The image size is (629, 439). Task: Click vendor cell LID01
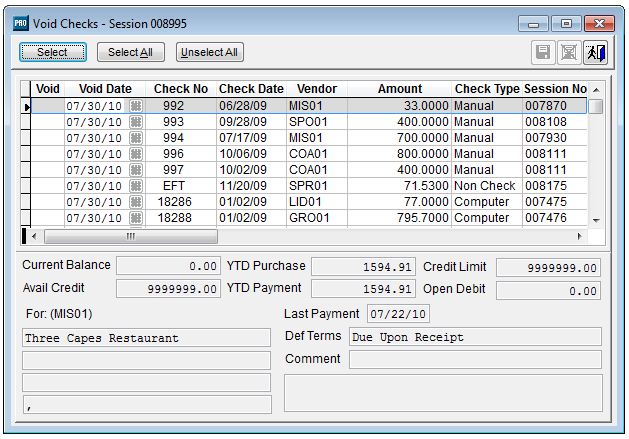point(317,202)
